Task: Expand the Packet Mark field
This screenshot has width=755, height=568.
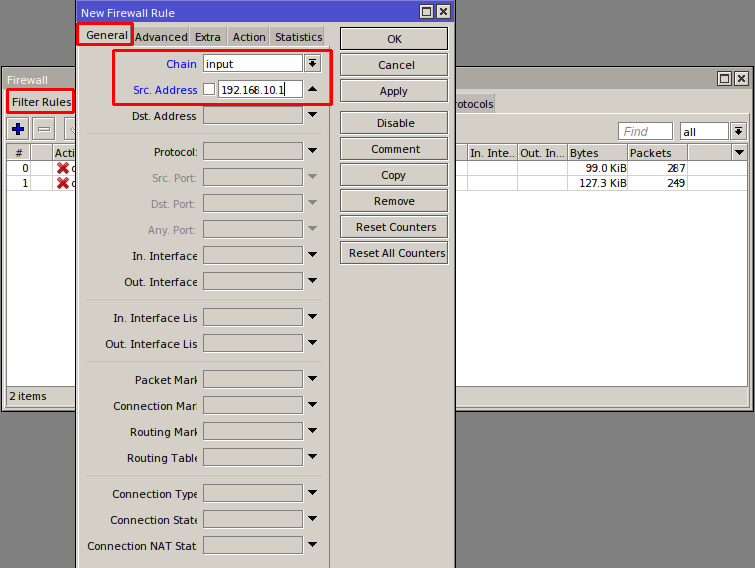Action: coord(312,379)
